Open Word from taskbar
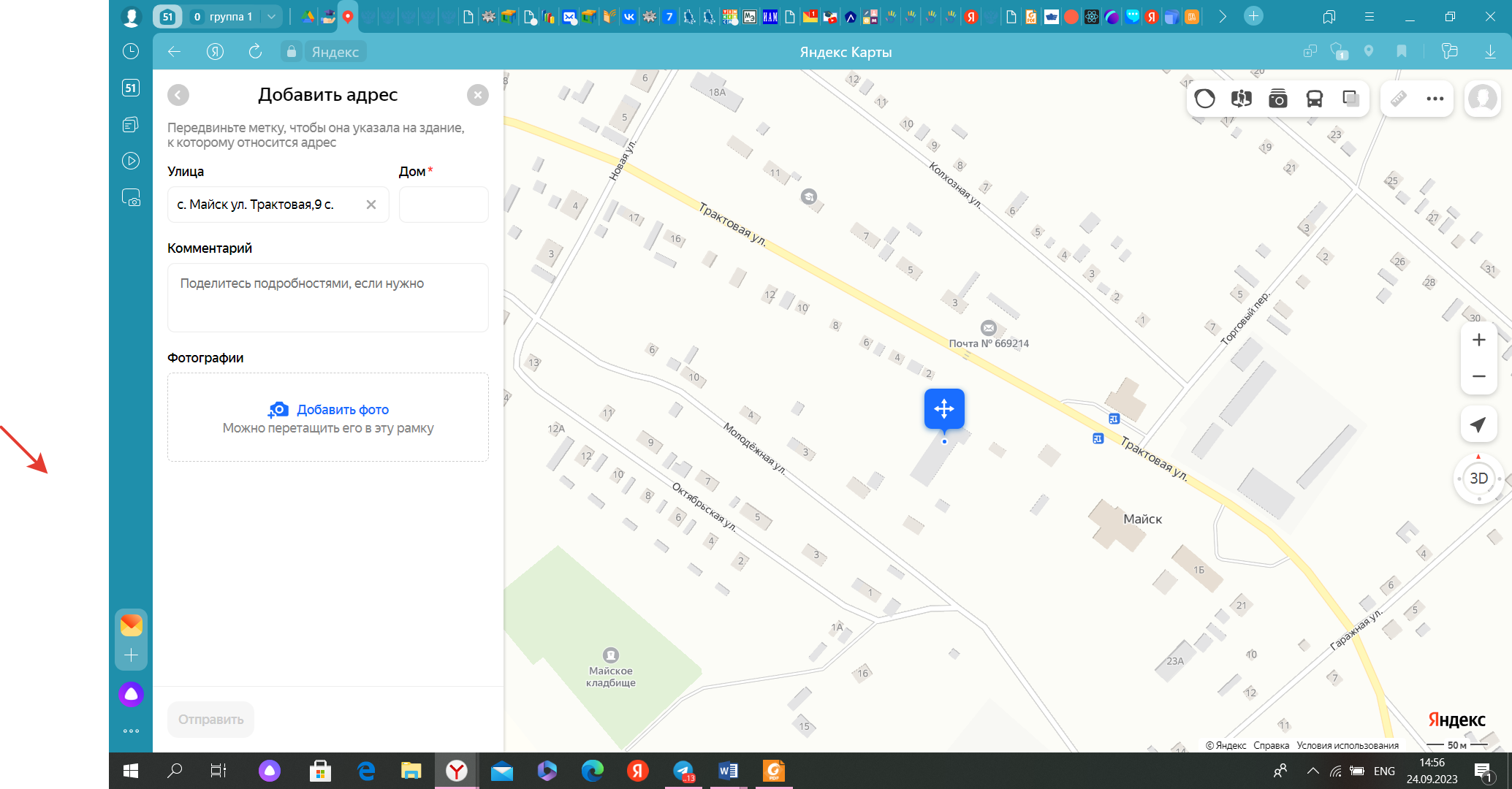 729,771
